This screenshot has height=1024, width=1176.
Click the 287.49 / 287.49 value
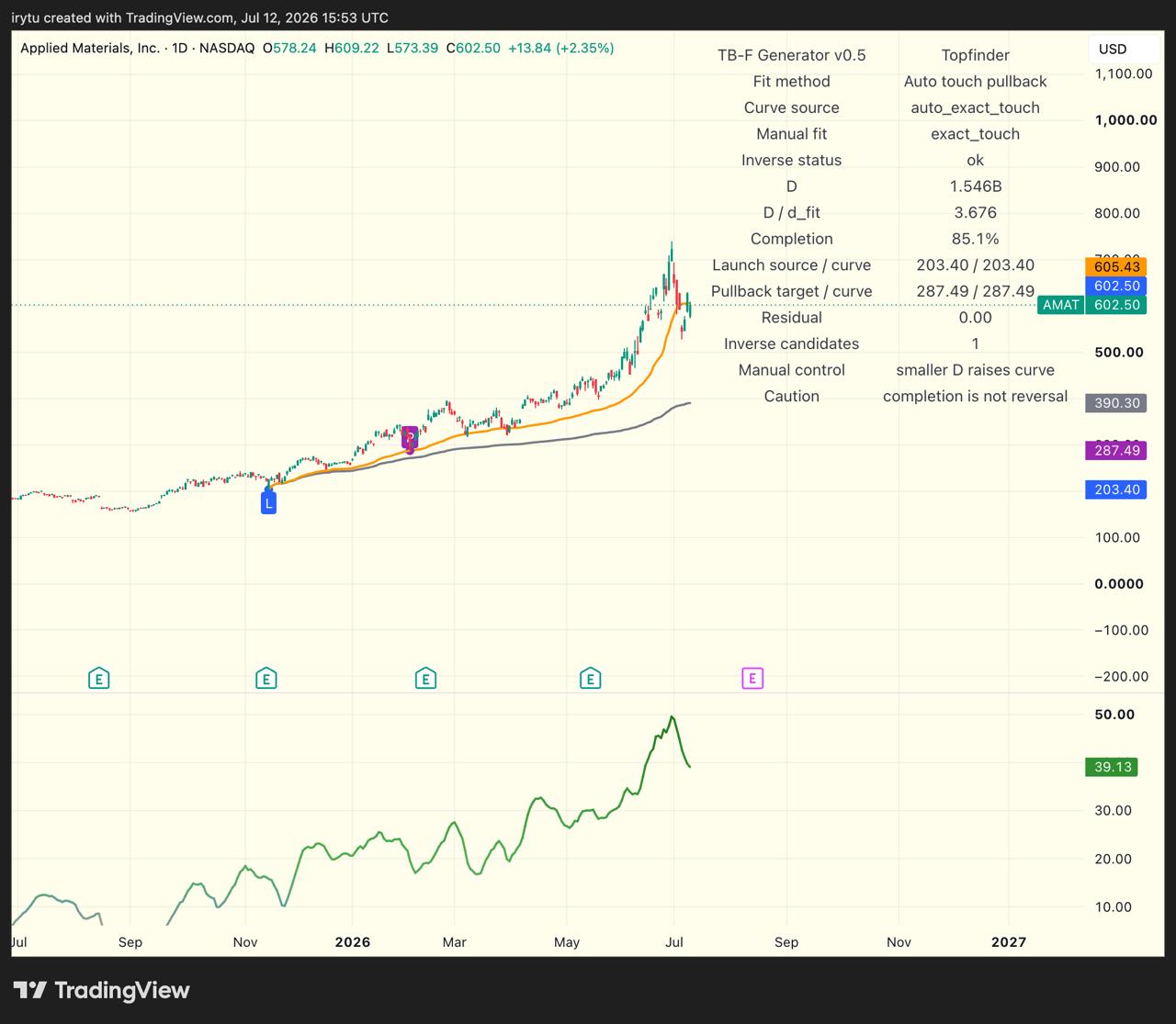coord(975,291)
